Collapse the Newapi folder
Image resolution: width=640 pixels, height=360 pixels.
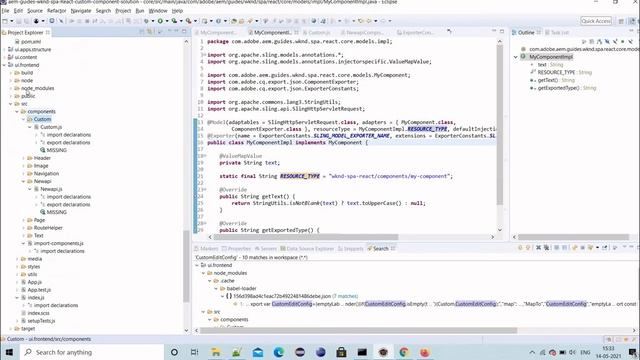pos(23,181)
